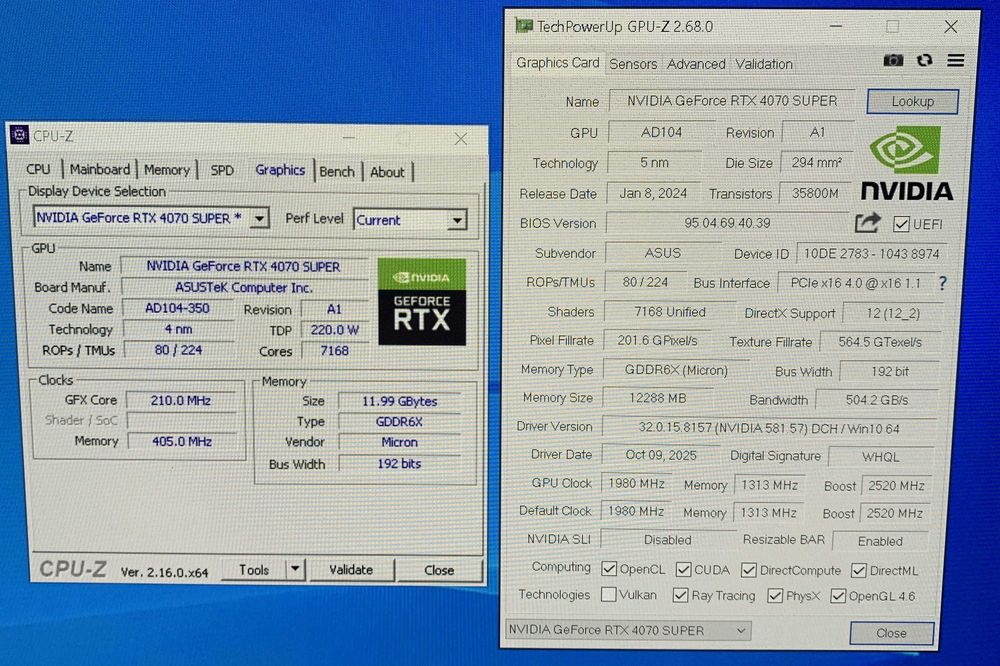Click the GFX Core clock value
The height and width of the screenshot is (666, 1000).
[x=180, y=401]
